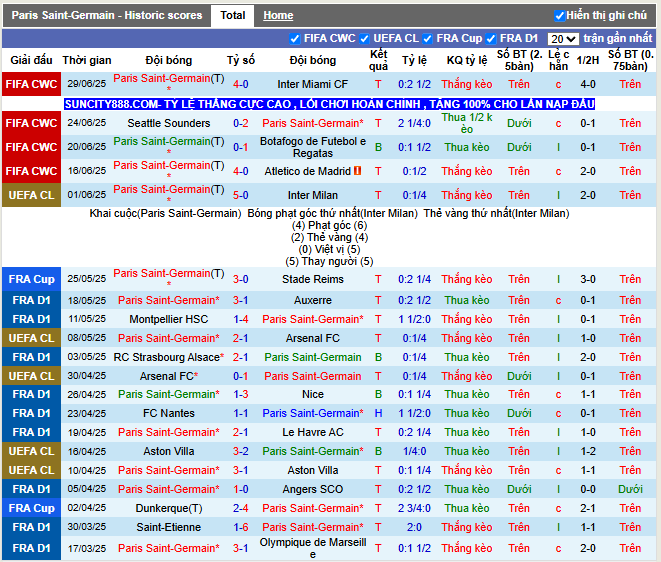This screenshot has height=562, width=661.
Task: Switch to the Total tab
Action: [x=232, y=16]
